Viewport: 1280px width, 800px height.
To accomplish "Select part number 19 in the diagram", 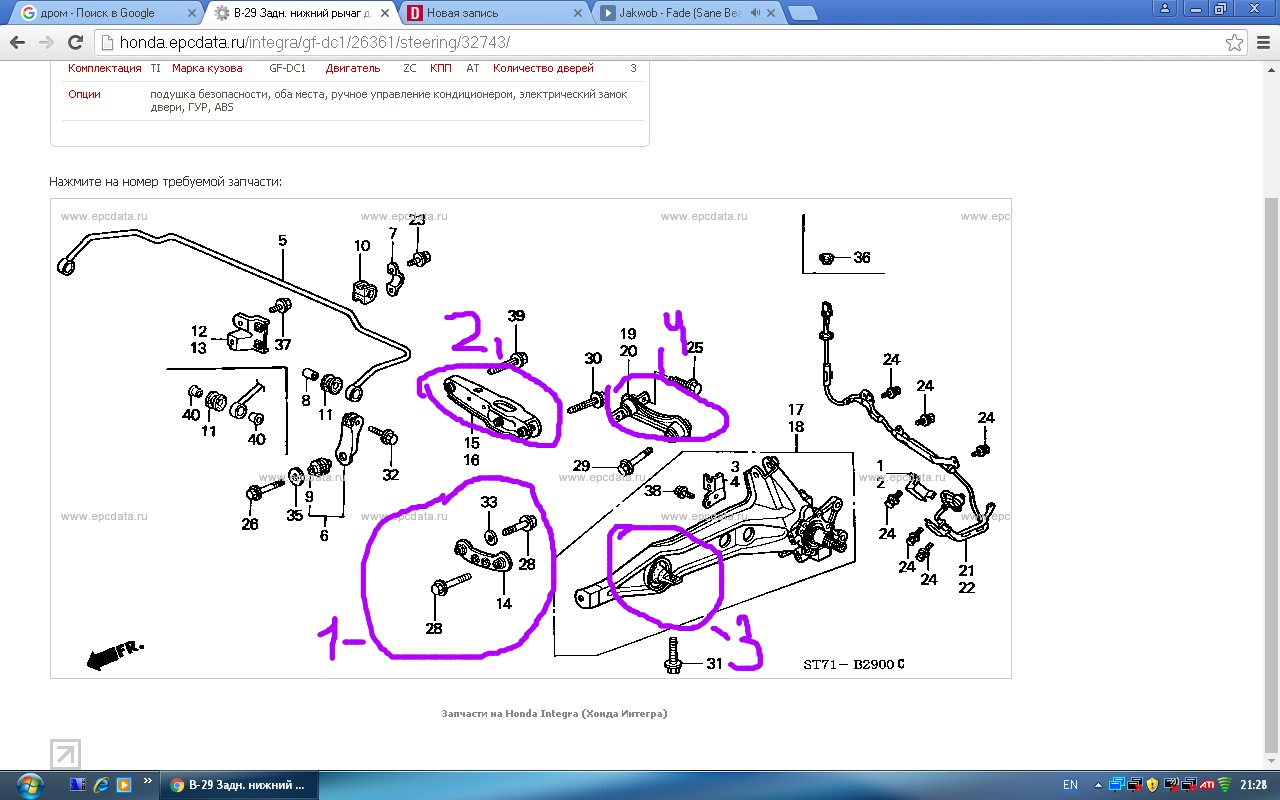I will click(628, 334).
